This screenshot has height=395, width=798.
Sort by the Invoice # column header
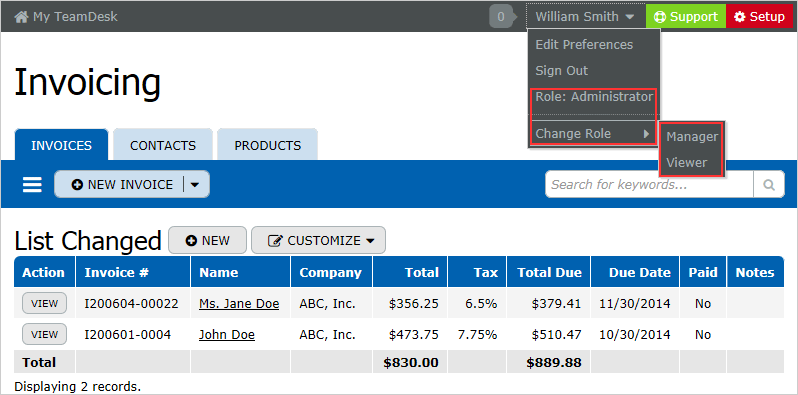[x=133, y=272]
